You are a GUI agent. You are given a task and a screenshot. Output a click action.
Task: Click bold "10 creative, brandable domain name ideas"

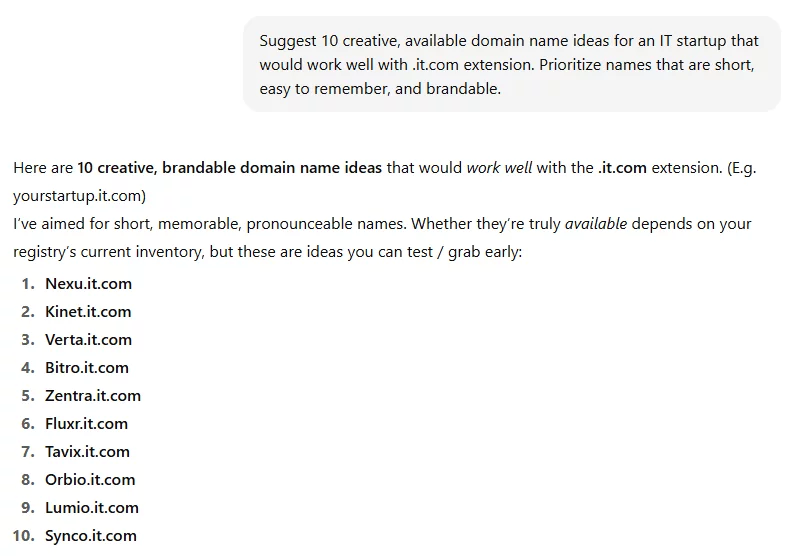click(229, 168)
